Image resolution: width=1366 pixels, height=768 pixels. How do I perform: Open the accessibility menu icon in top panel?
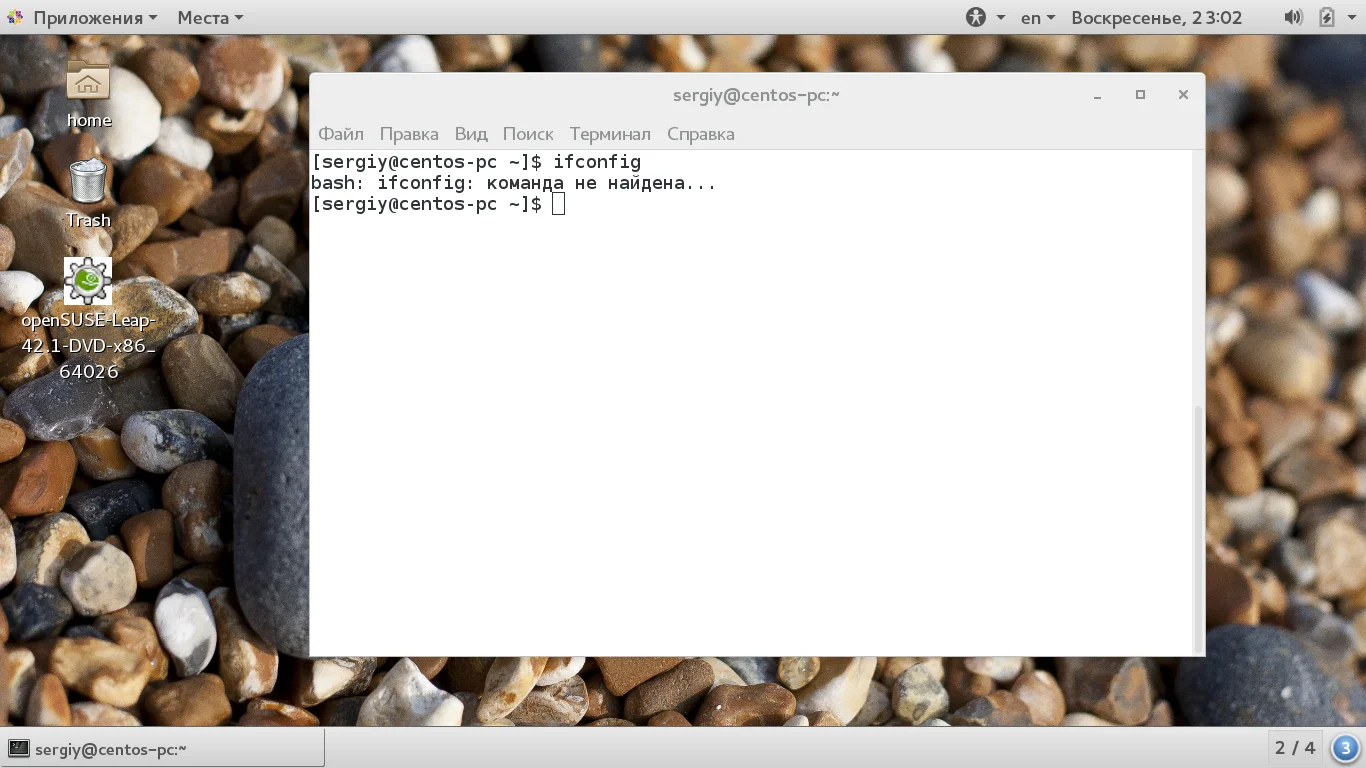tap(976, 17)
